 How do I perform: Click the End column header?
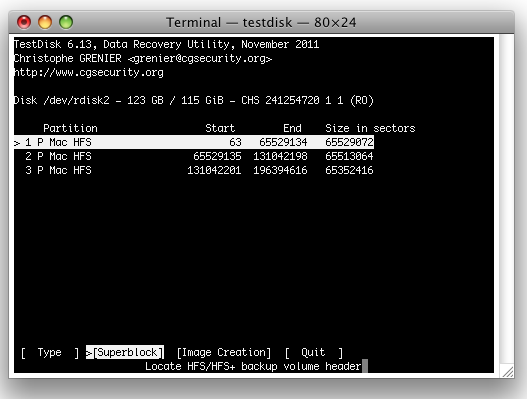(x=292, y=128)
